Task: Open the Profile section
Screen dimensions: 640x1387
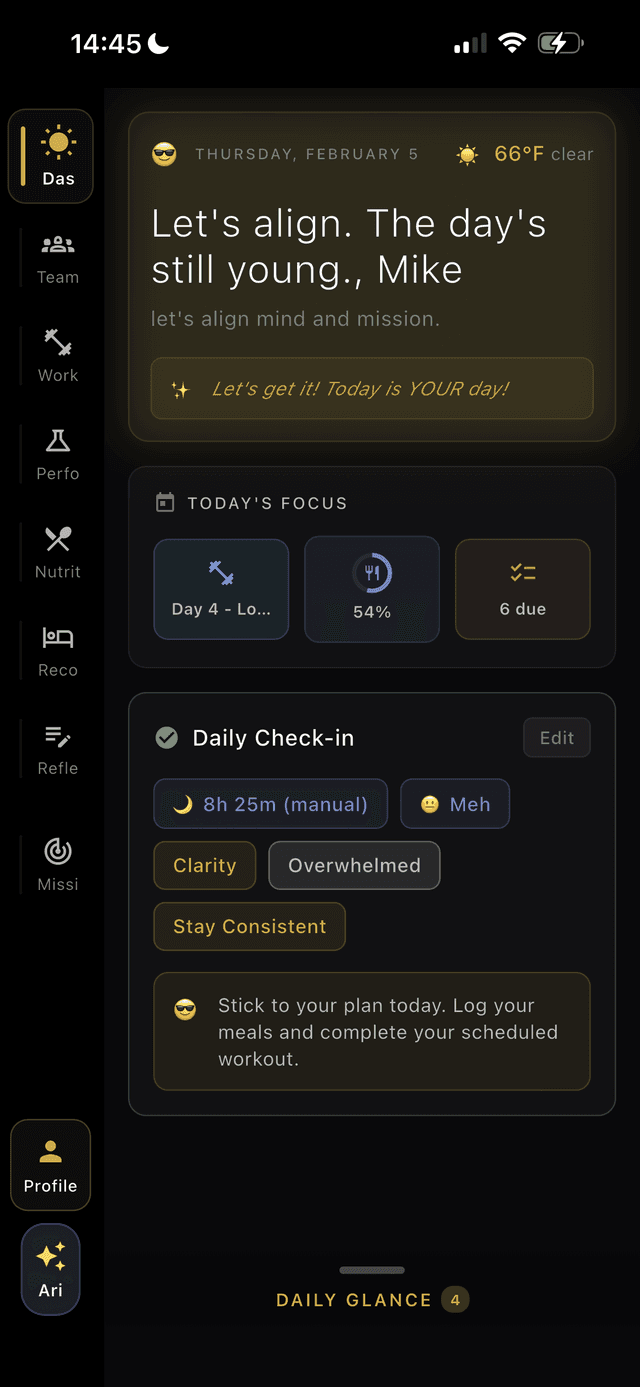Action: pos(50,1163)
